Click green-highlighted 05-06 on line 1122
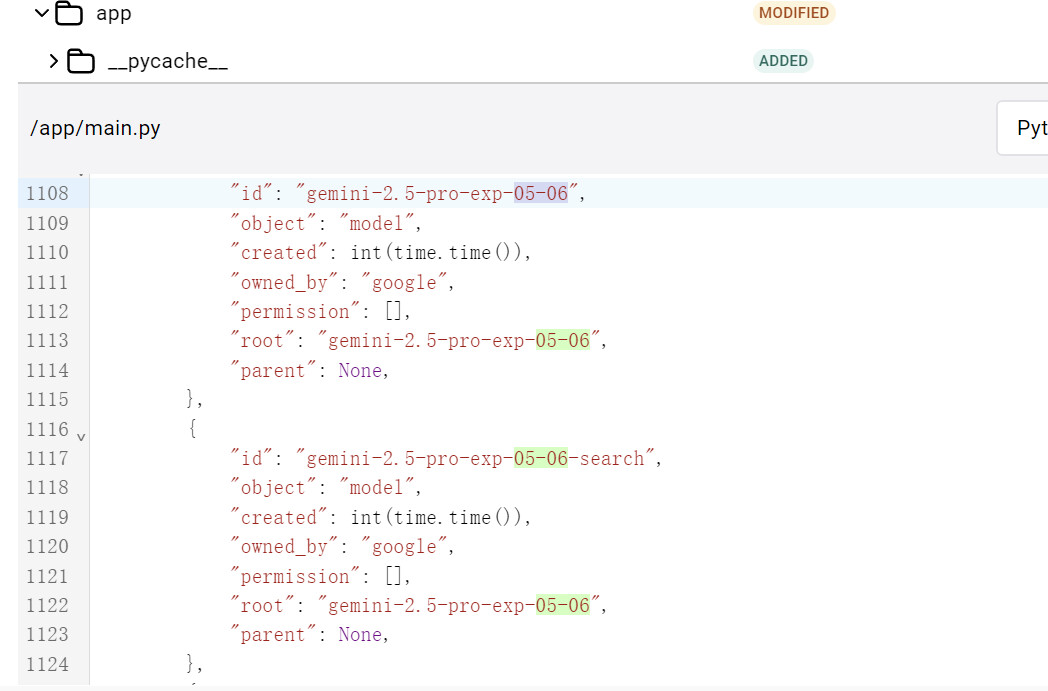 pos(563,605)
